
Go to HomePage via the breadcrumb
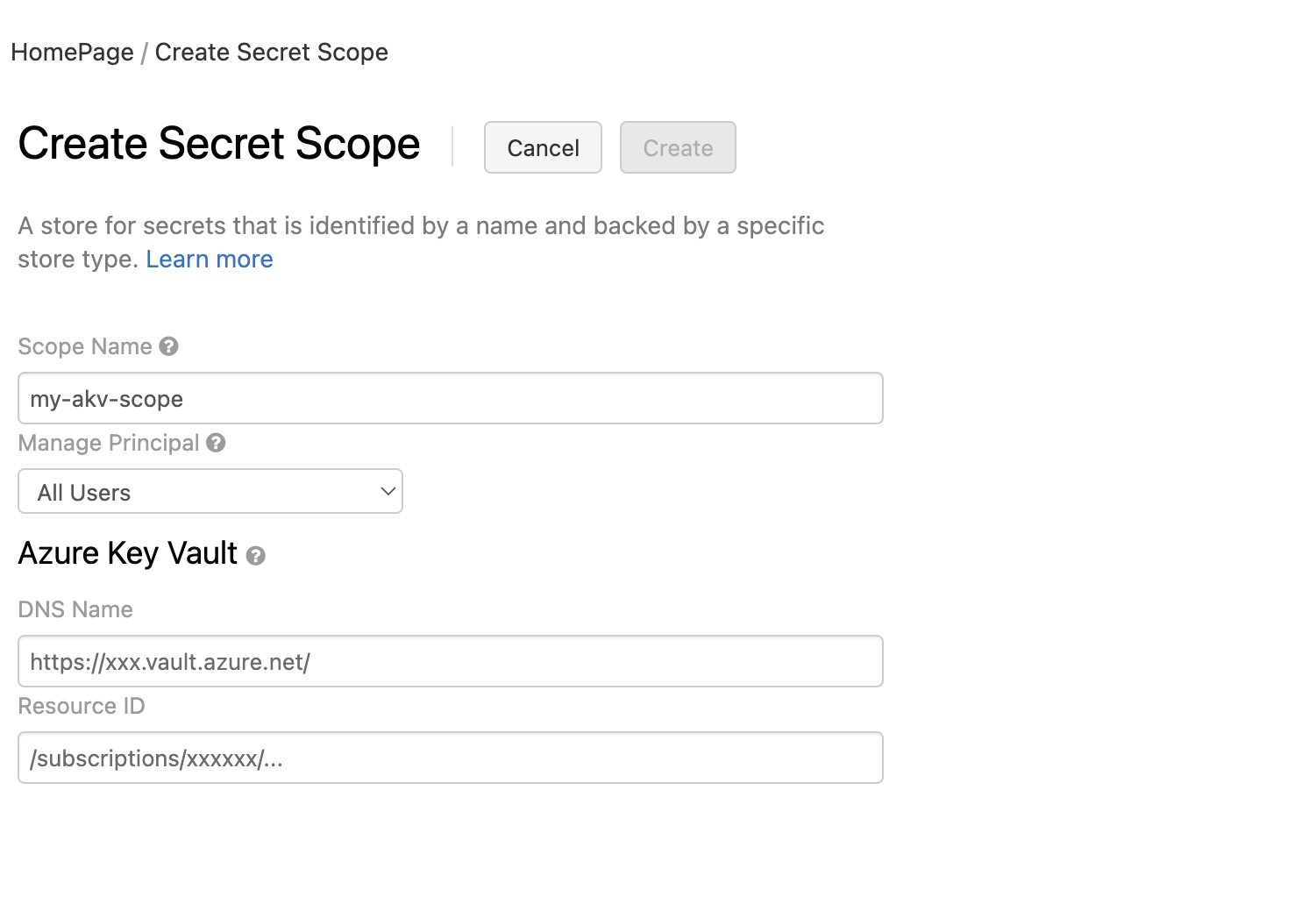click(x=72, y=53)
